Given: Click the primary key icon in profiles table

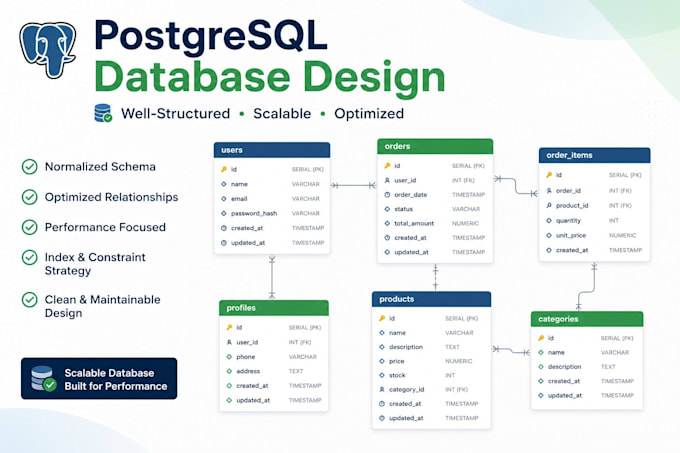Looking at the screenshot, I should 229,327.
